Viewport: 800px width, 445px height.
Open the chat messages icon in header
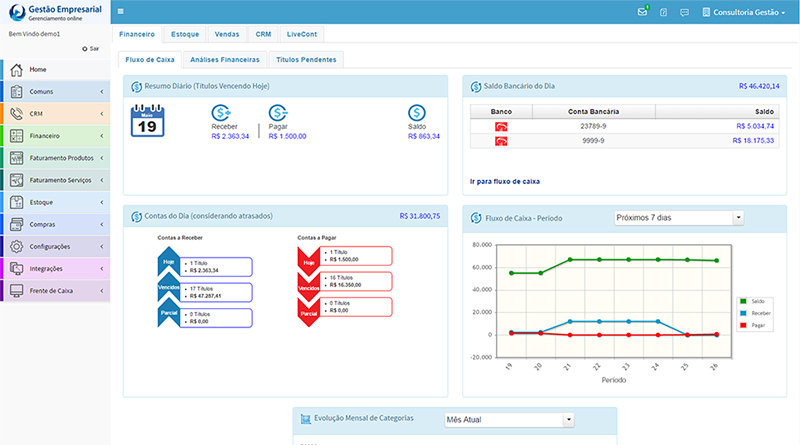684,12
